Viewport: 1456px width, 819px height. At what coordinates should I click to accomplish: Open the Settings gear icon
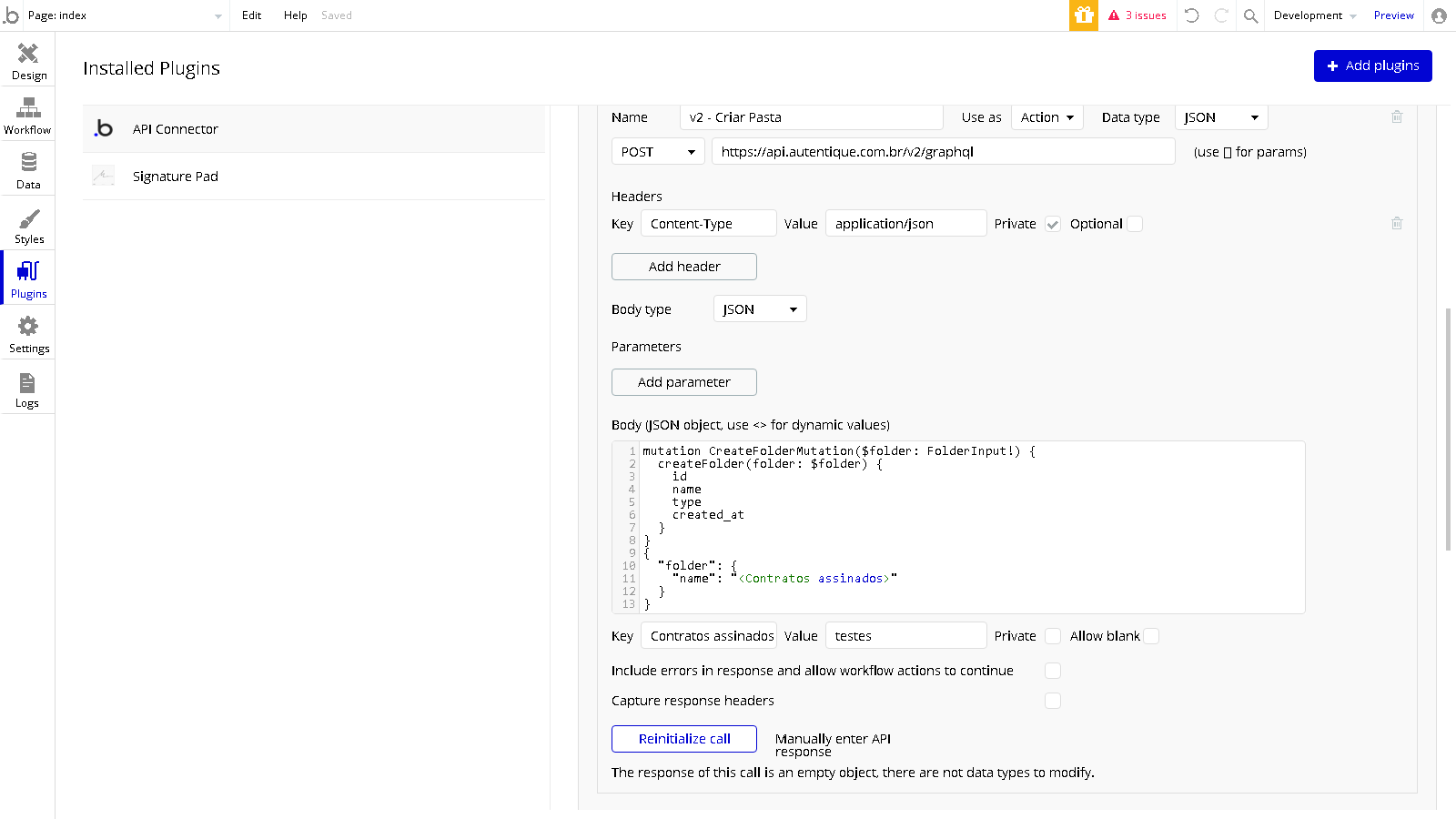(x=28, y=326)
